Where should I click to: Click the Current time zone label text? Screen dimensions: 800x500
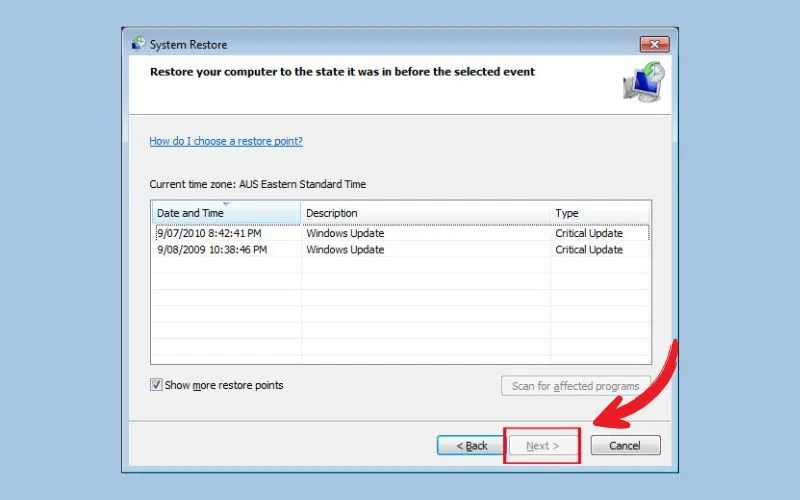click(x=258, y=185)
